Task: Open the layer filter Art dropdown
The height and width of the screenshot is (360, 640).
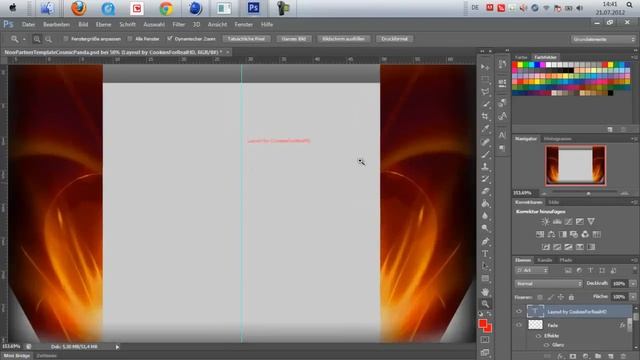Action: pos(532,270)
